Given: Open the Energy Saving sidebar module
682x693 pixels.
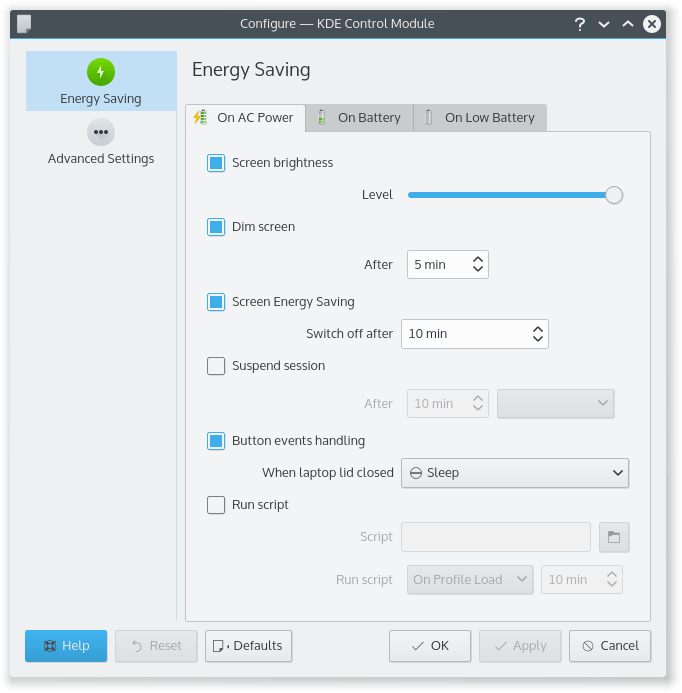Looking at the screenshot, I should (101, 81).
